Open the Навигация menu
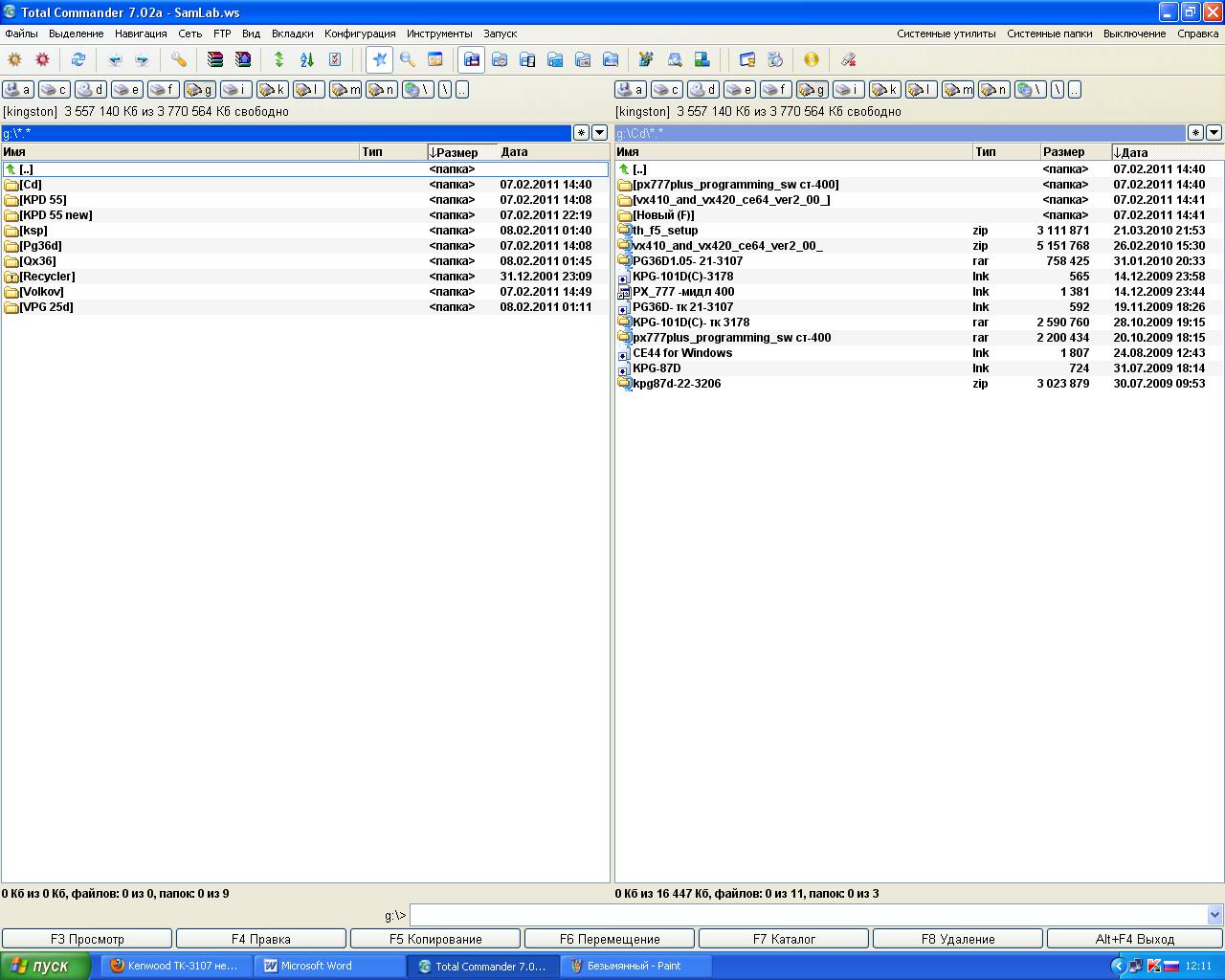This screenshot has height=980, width=1225. click(x=141, y=33)
